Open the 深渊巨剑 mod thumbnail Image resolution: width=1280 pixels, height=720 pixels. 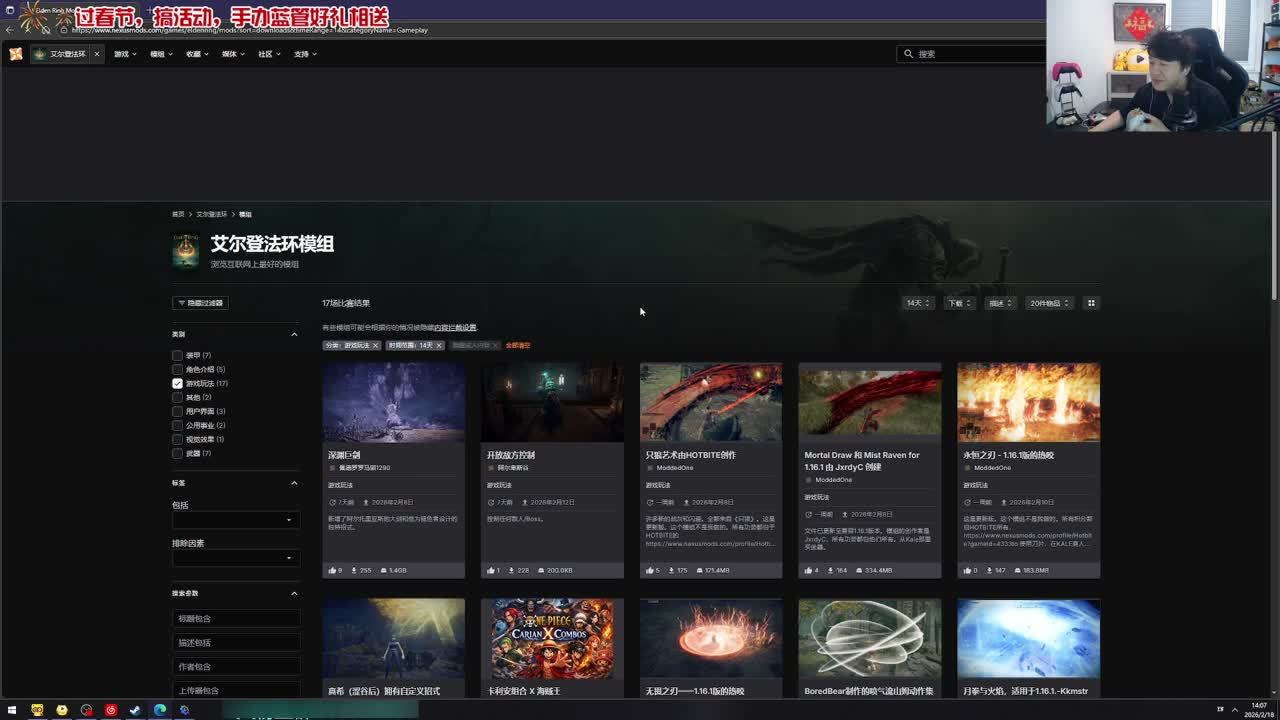coord(393,402)
